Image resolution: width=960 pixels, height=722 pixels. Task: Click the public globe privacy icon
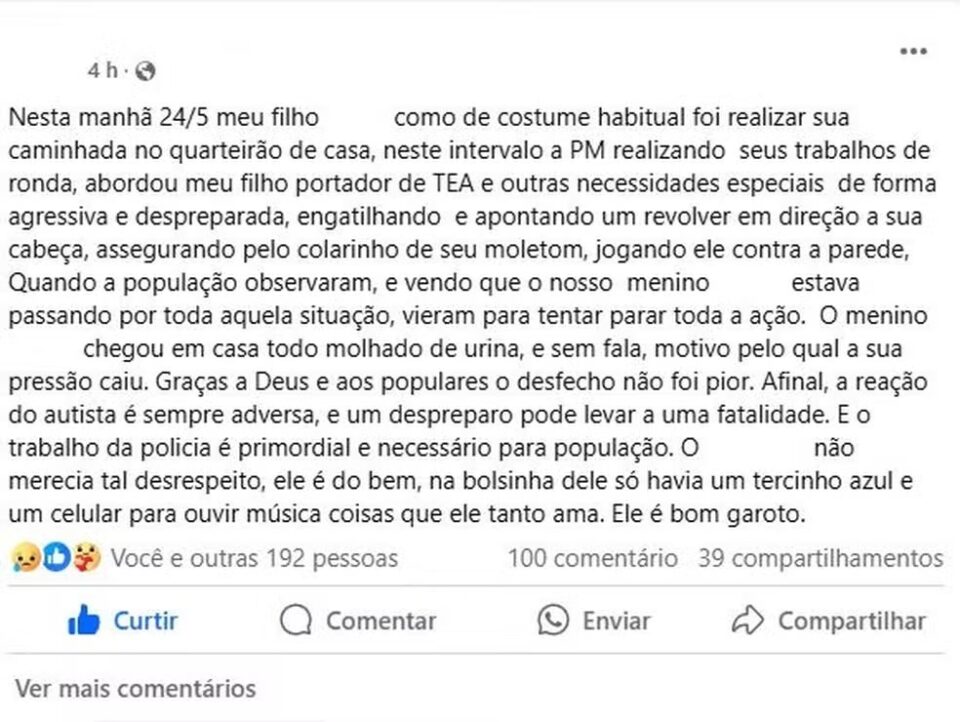click(x=145, y=71)
